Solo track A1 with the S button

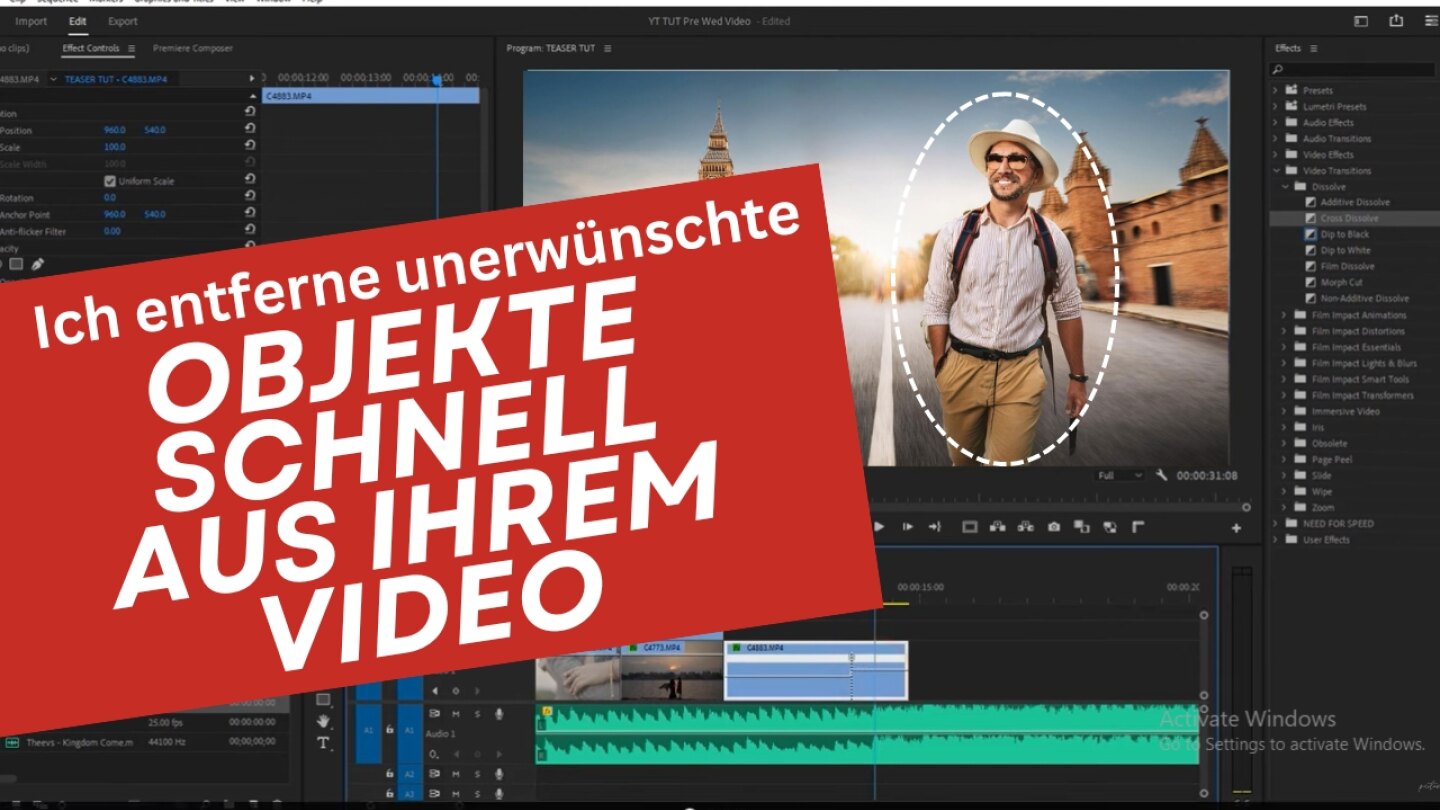pos(477,713)
